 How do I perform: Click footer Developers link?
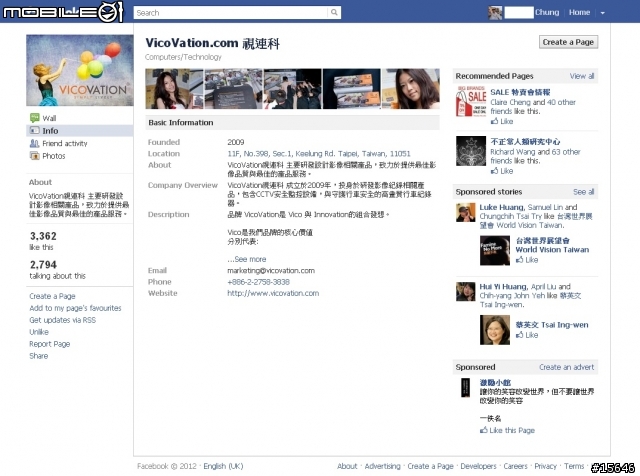click(478, 466)
